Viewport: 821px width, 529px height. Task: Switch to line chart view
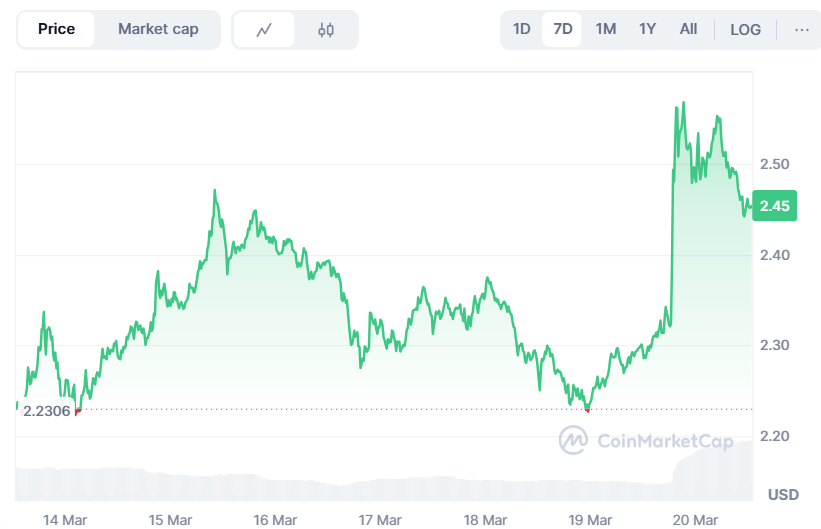[264, 30]
